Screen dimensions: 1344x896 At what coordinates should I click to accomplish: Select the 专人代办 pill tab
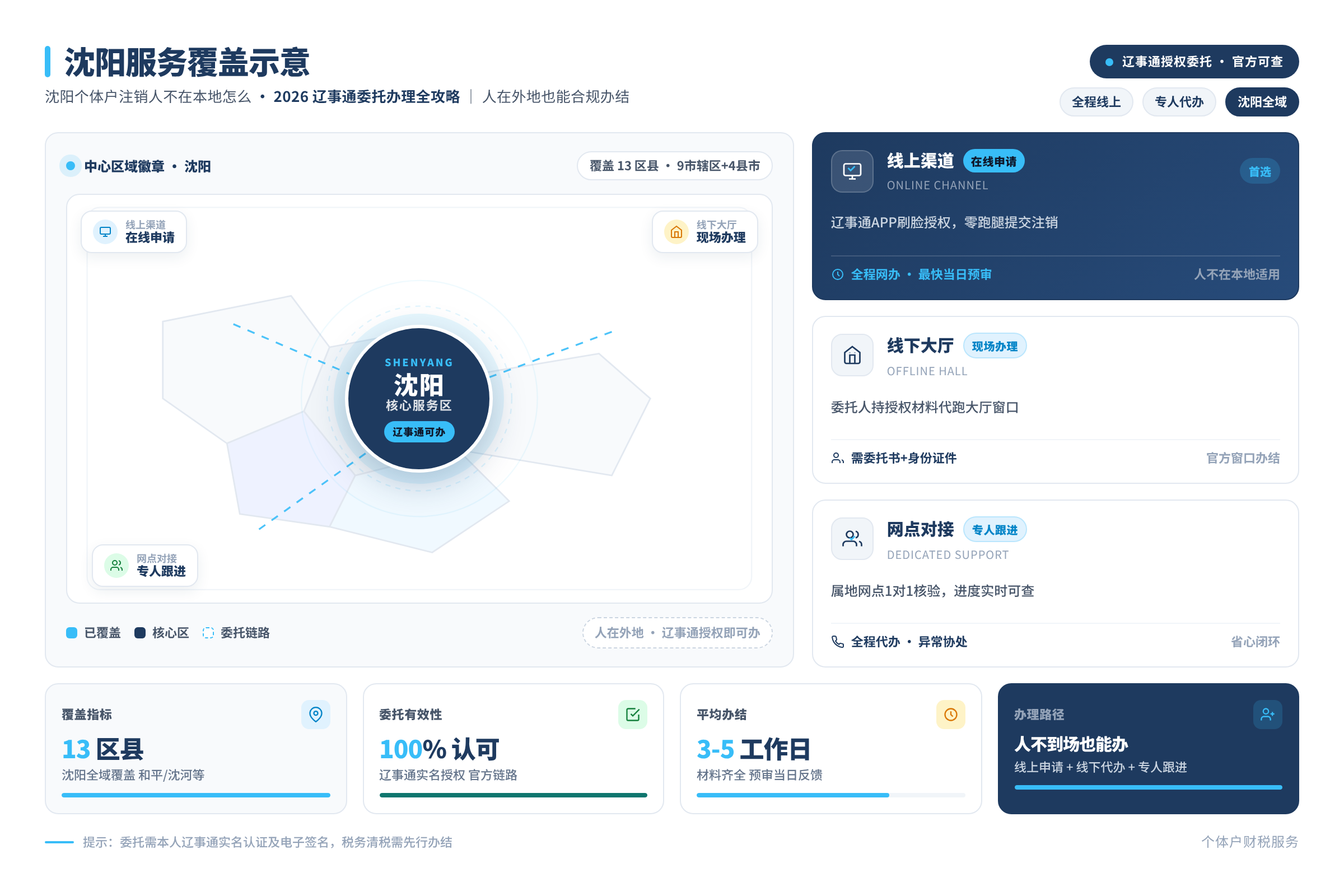pos(1179,102)
